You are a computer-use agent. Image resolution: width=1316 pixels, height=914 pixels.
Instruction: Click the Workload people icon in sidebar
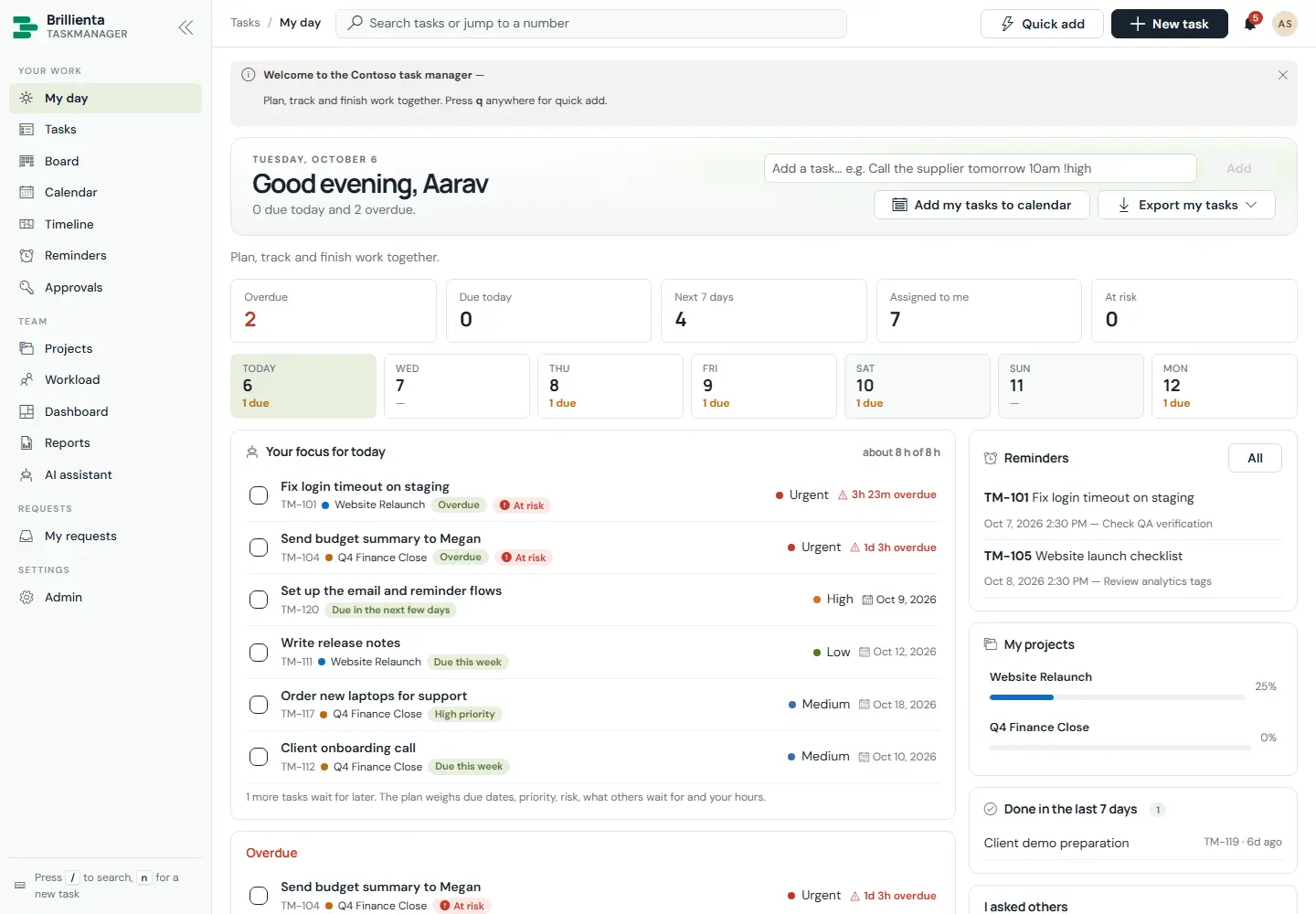click(27, 380)
